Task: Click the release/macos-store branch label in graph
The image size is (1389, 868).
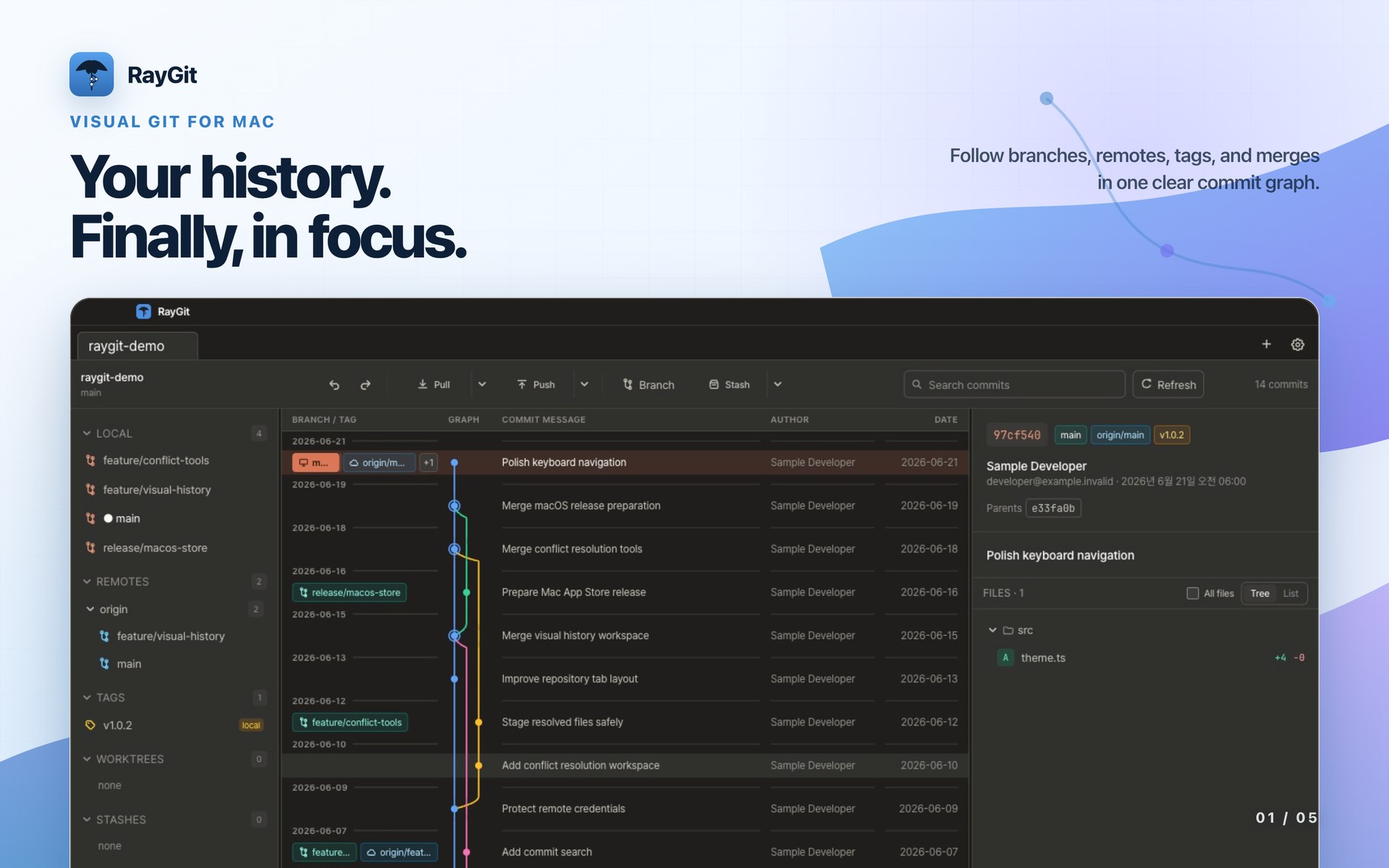Action: (x=349, y=592)
